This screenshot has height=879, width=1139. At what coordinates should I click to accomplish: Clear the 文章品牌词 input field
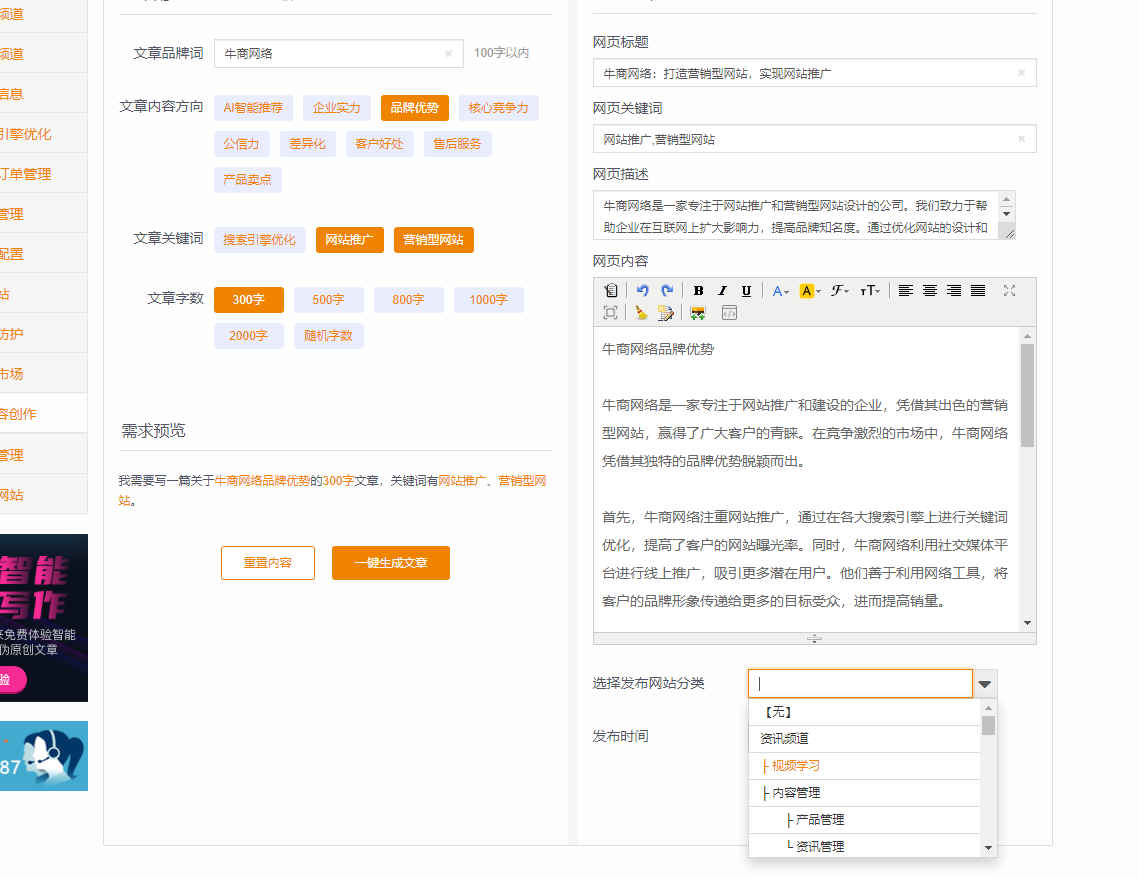[448, 54]
